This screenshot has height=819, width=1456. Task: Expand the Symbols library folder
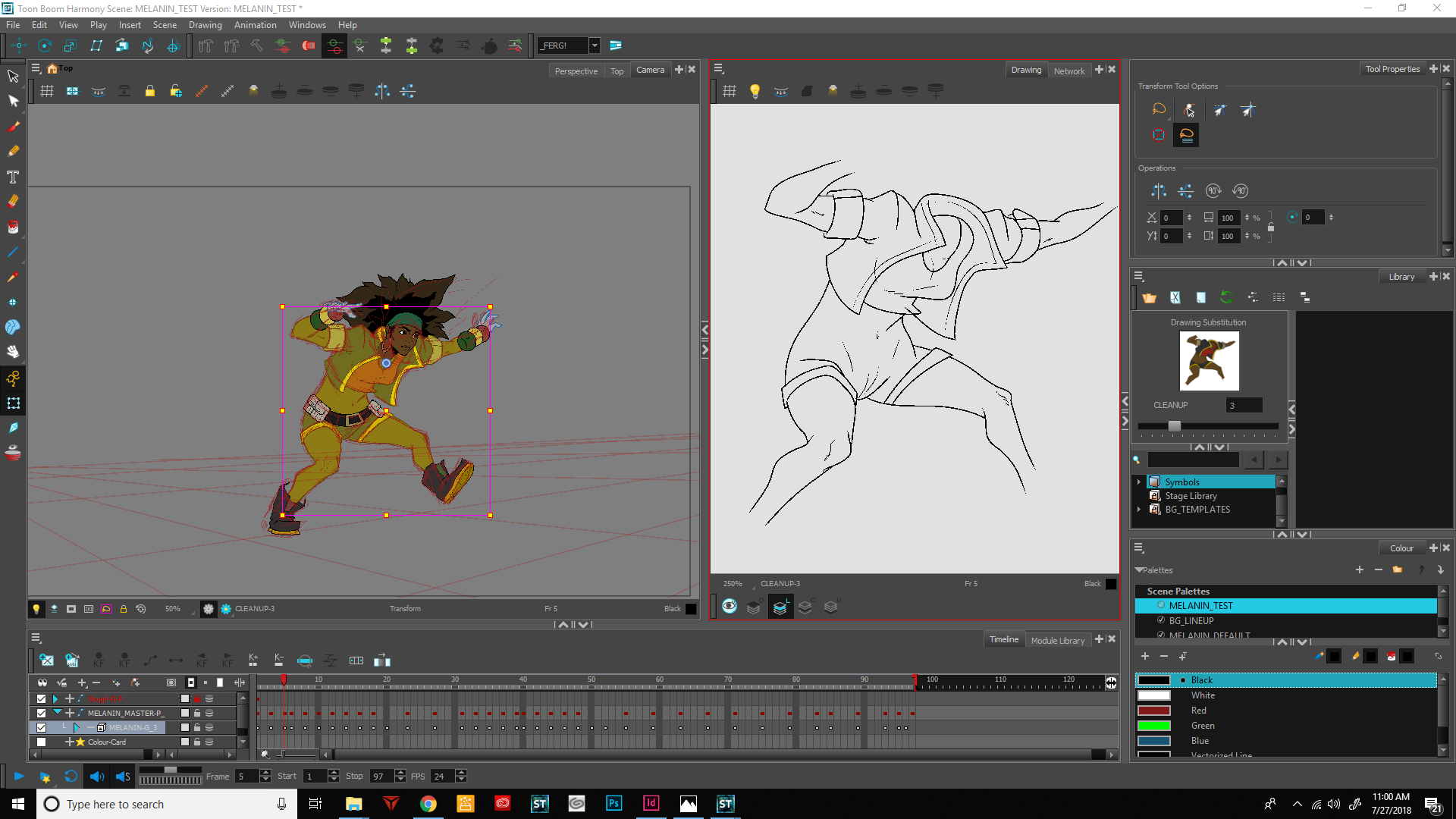coord(1138,482)
